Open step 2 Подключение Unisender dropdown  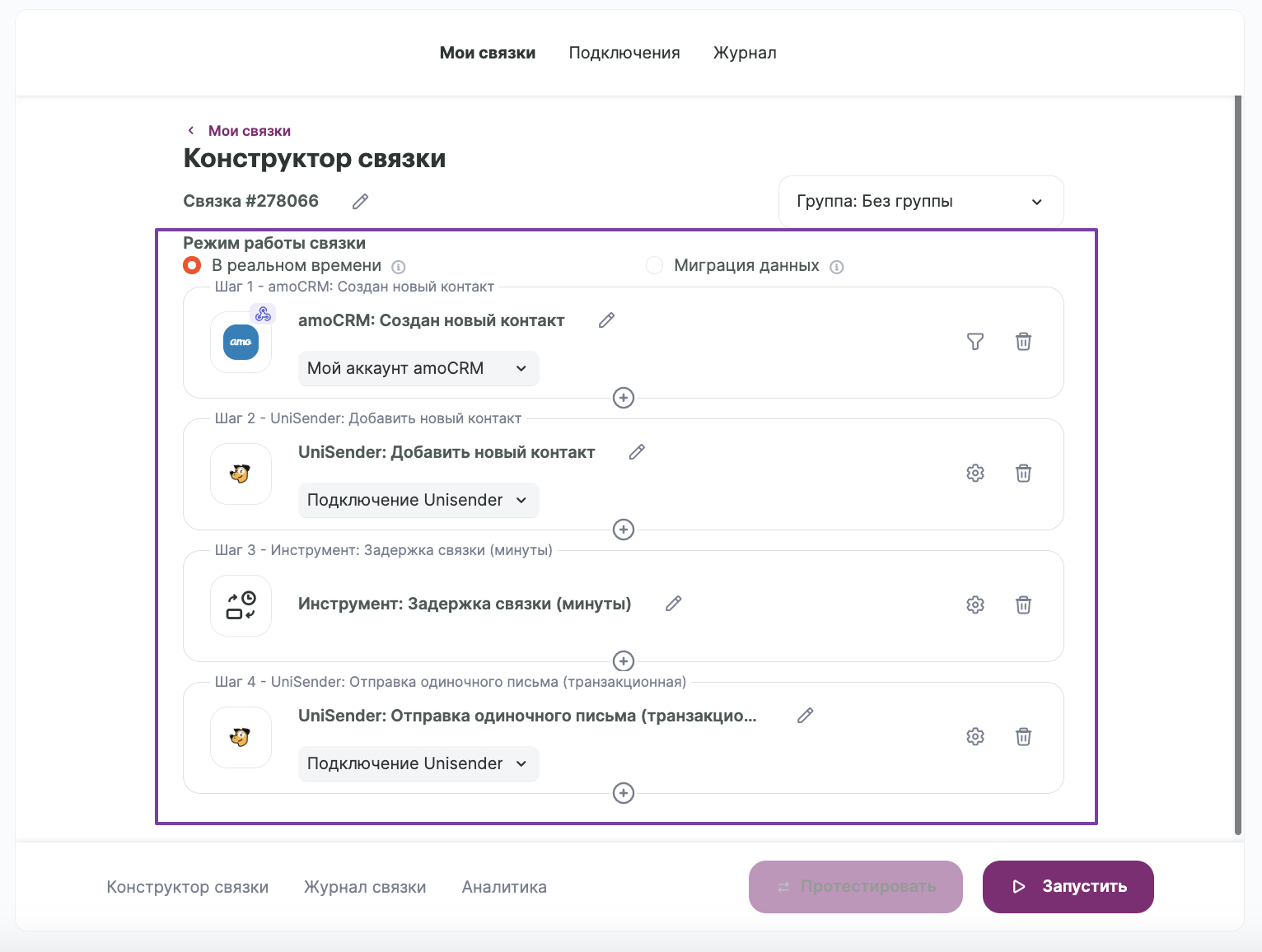418,500
